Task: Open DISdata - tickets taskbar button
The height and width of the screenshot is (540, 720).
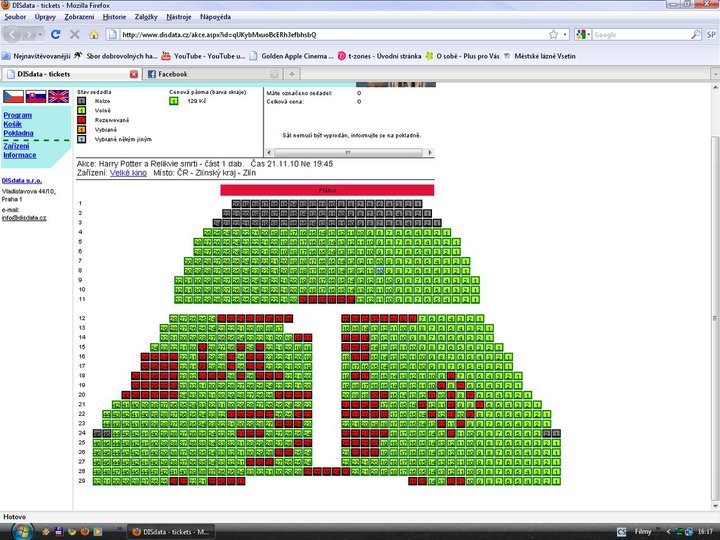Action: point(171,532)
